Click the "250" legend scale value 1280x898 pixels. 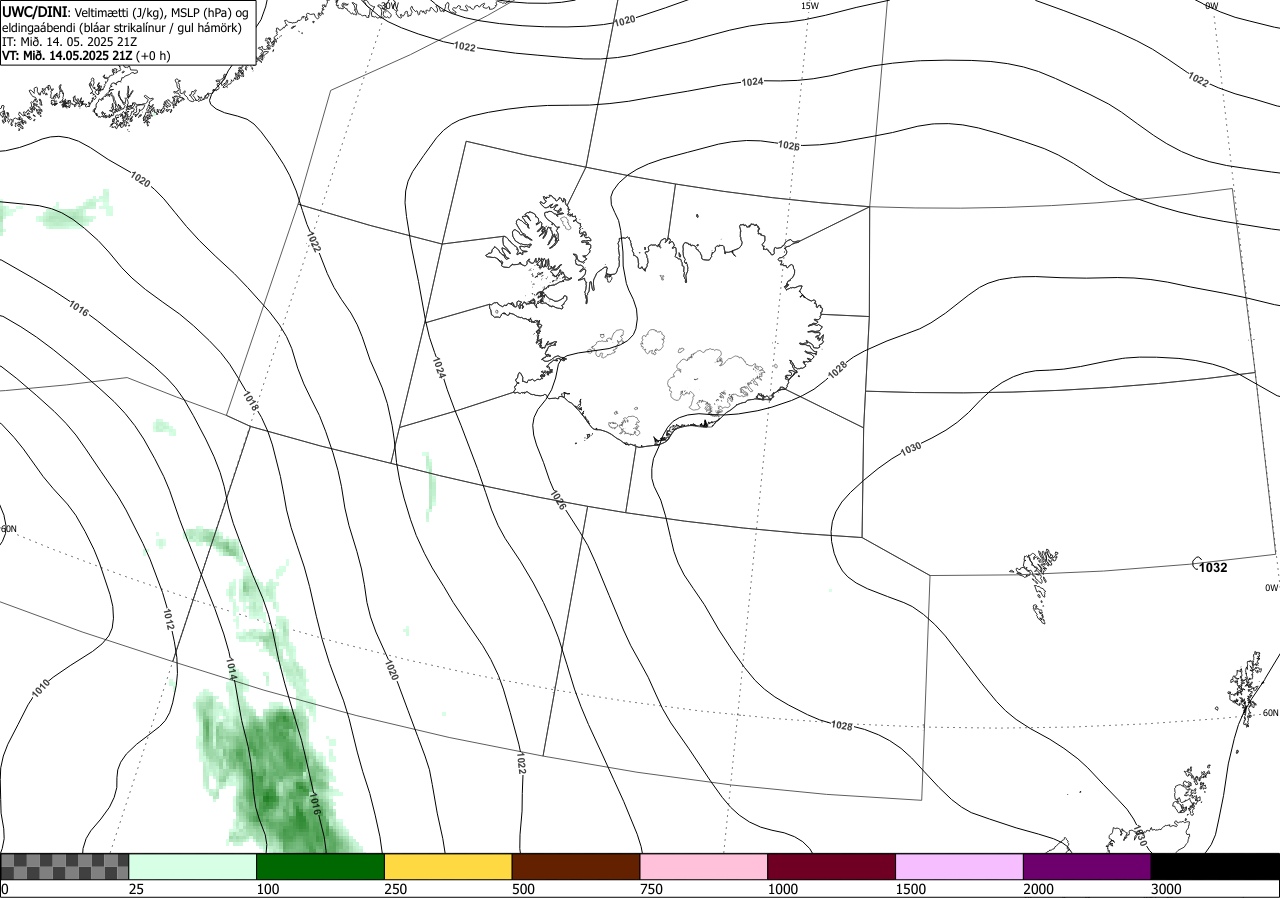[396, 889]
